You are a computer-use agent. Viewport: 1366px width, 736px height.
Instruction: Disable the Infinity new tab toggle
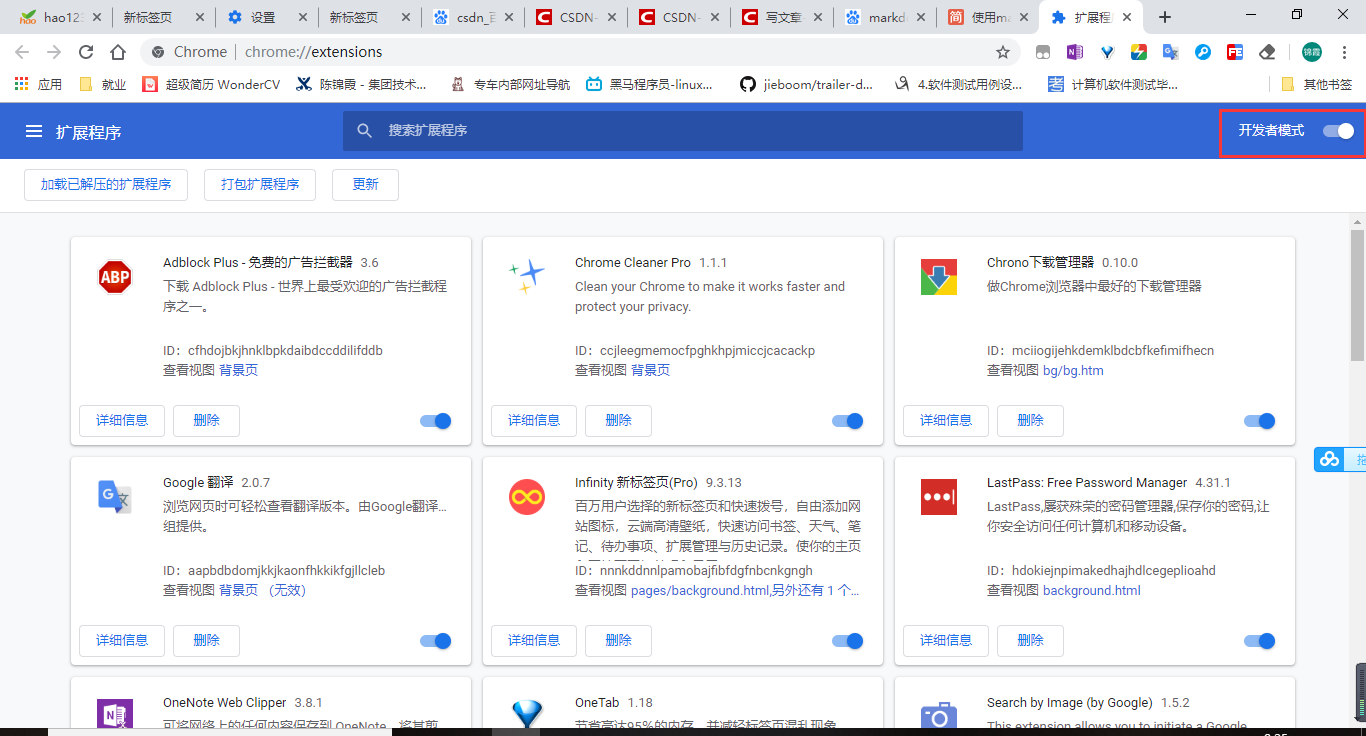click(848, 641)
